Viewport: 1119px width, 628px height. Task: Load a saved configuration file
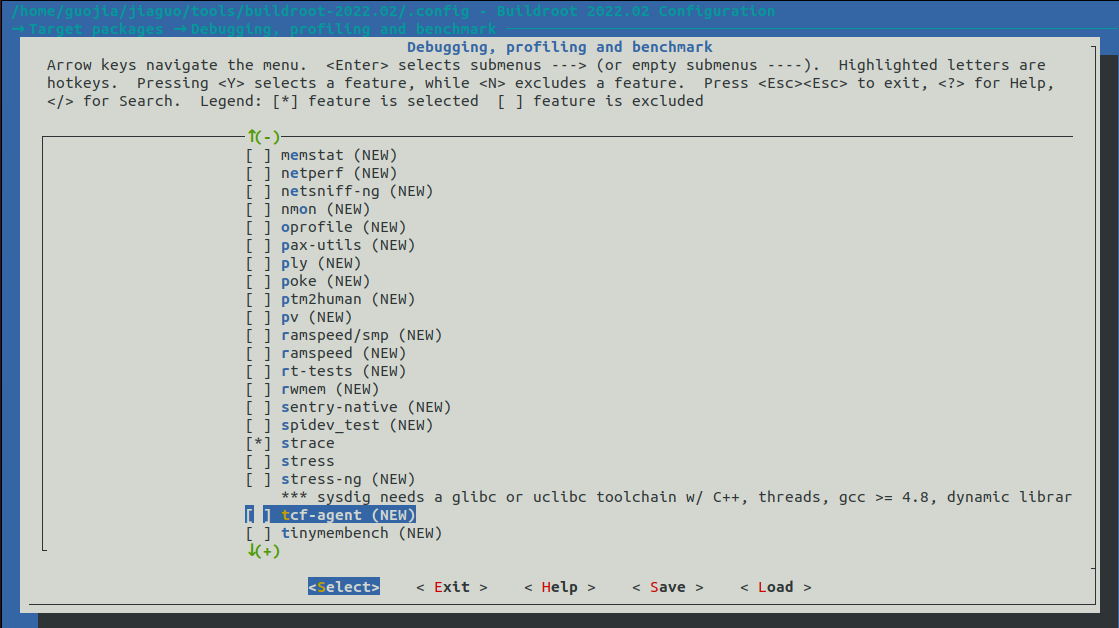pos(774,586)
